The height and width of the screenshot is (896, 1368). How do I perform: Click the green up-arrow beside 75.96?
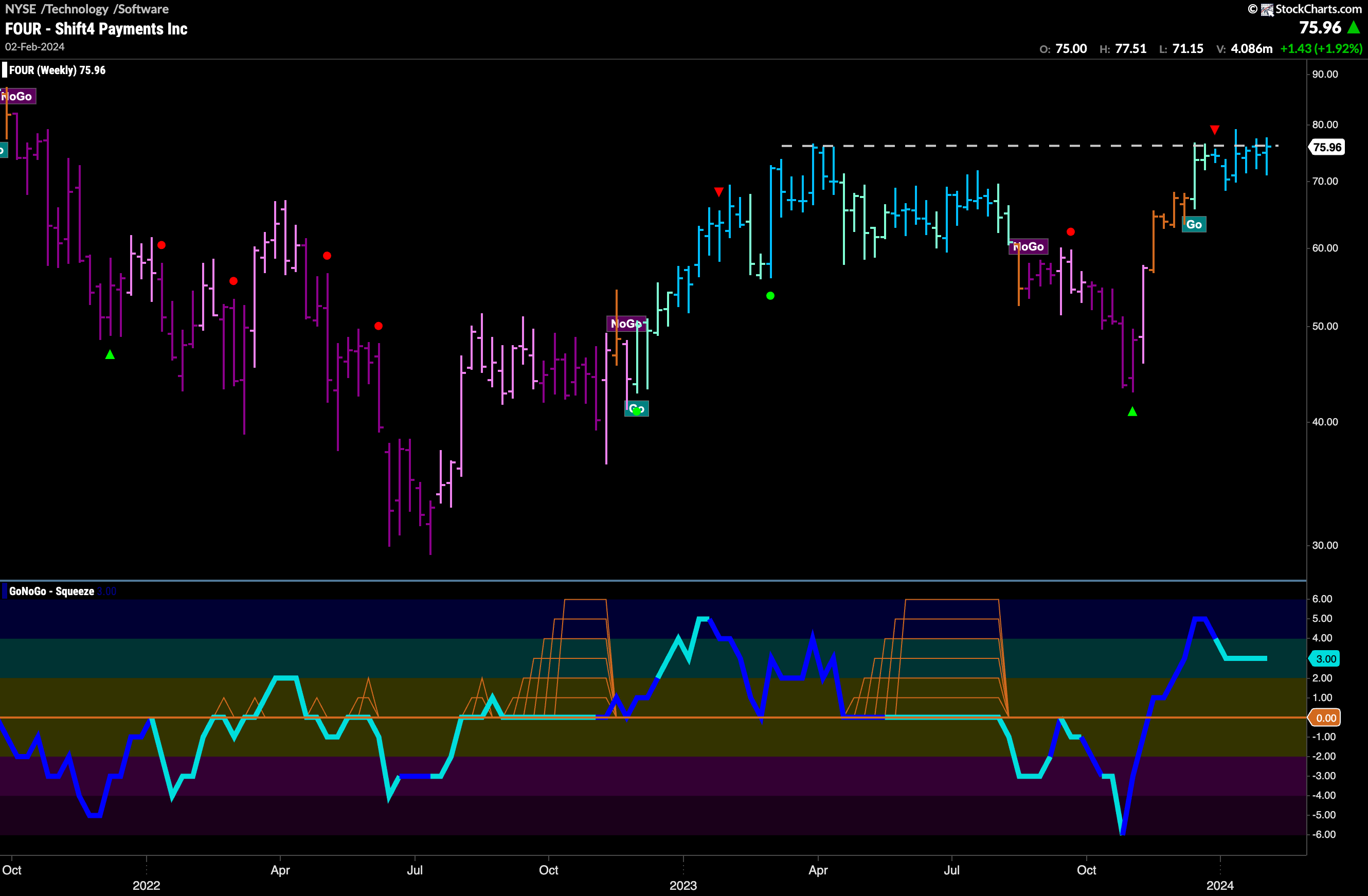pos(1354,28)
